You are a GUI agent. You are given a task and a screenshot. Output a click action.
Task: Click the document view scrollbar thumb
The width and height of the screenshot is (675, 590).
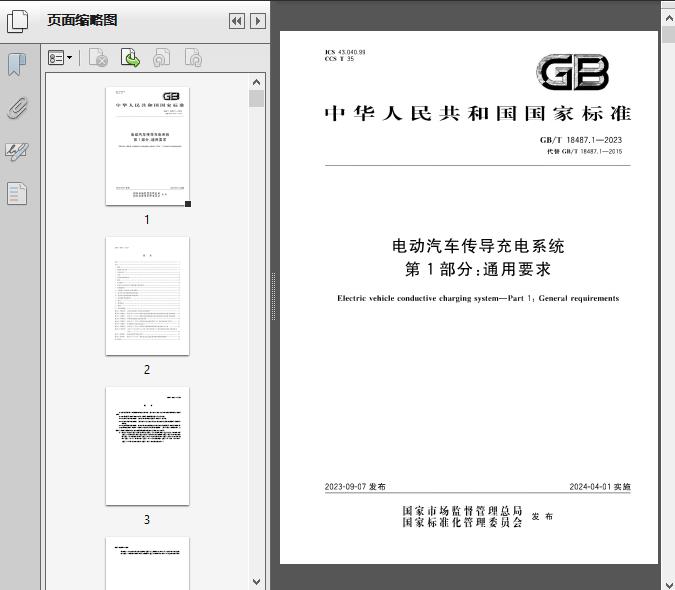coord(669,34)
